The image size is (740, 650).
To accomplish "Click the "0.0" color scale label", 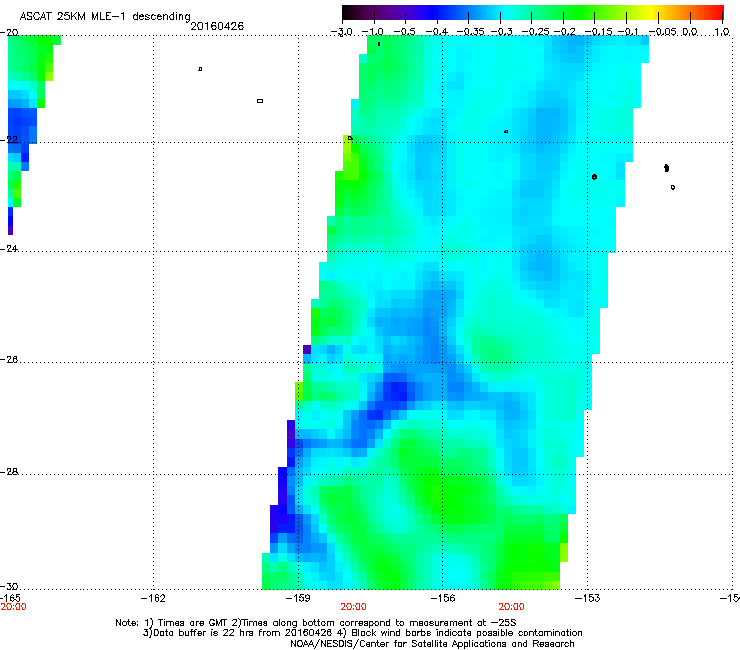I will pos(690,32).
